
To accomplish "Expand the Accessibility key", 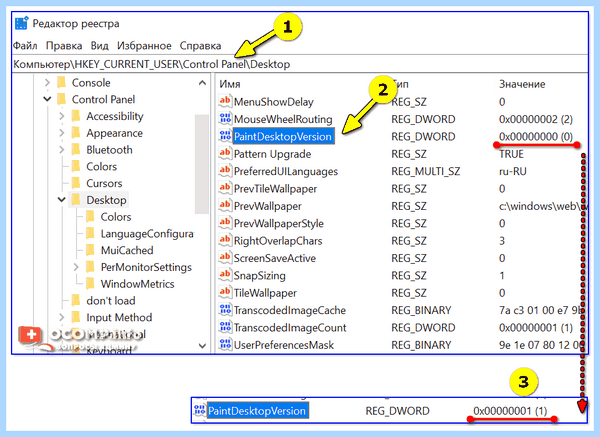I will point(62,116).
